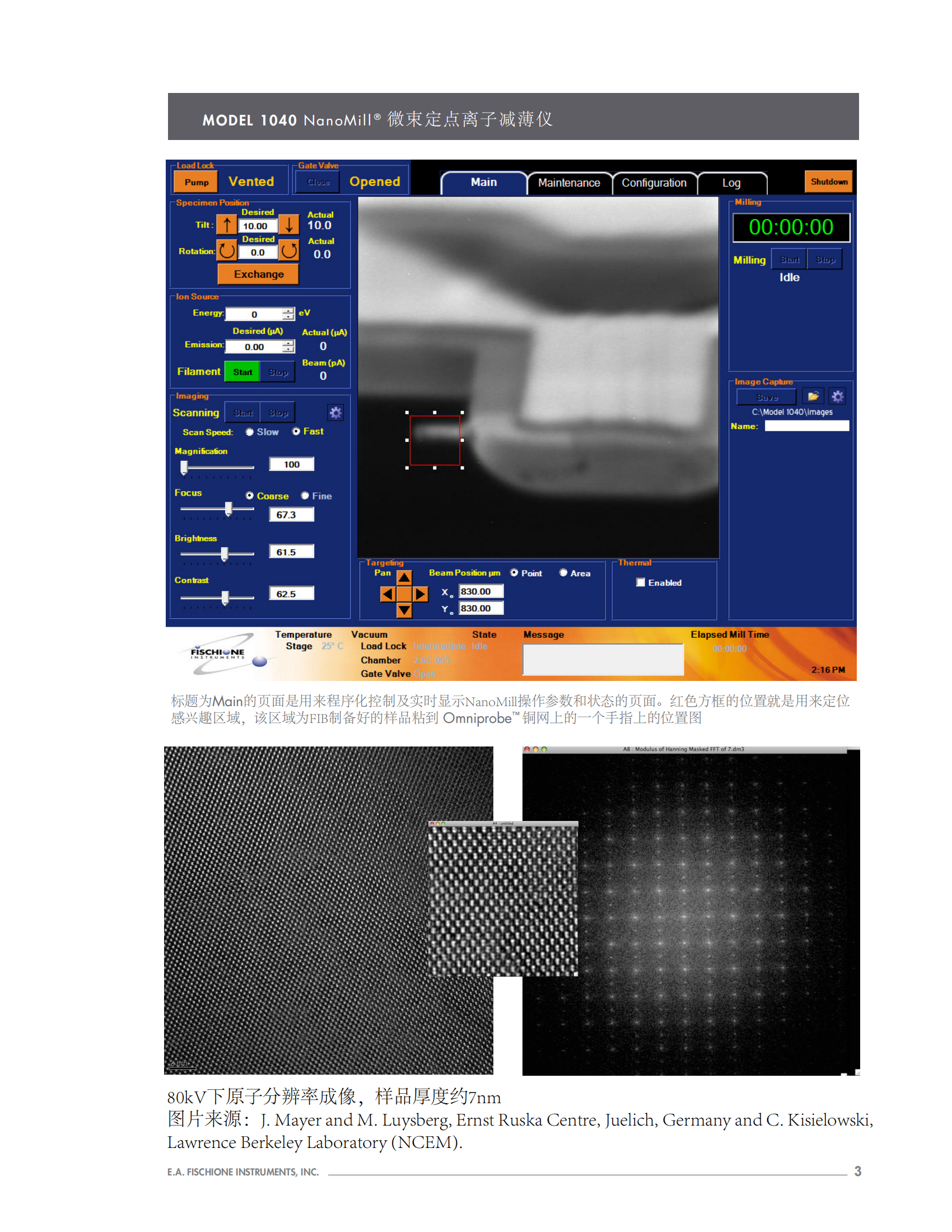This screenshot has height=1232, width=952.
Task: Click the Contrast slider handle
Action: tap(226, 596)
